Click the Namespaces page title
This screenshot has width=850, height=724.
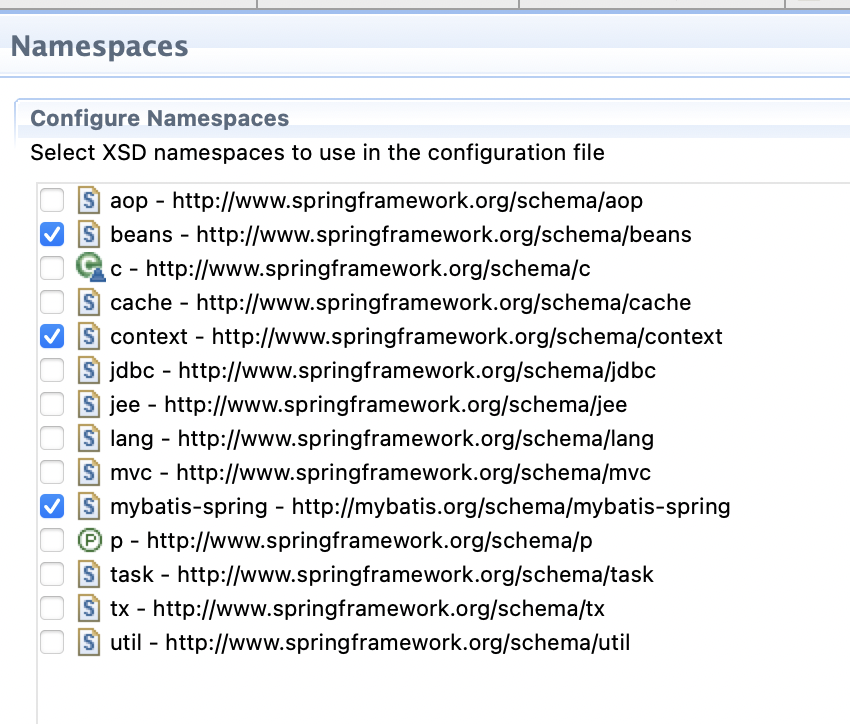point(99,46)
